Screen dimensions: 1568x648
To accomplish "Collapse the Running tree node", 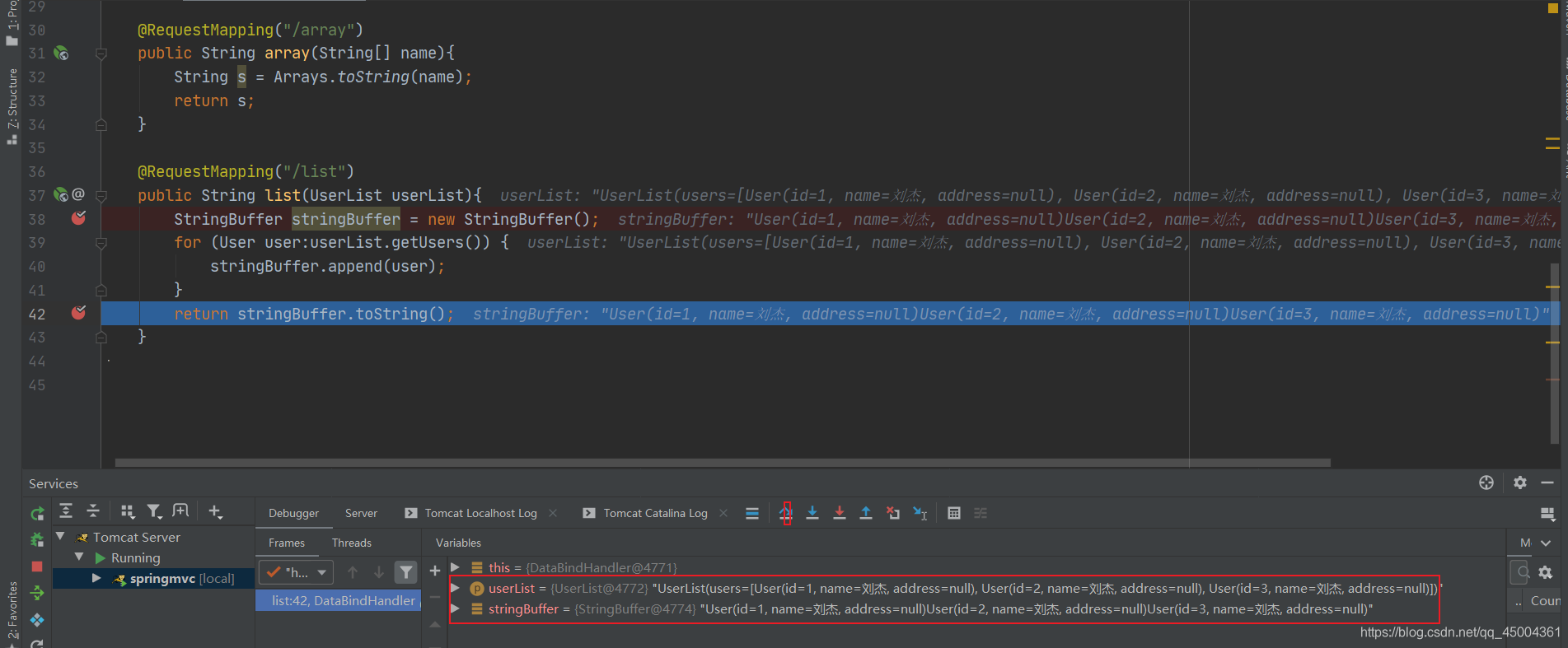I will pyautogui.click(x=79, y=557).
